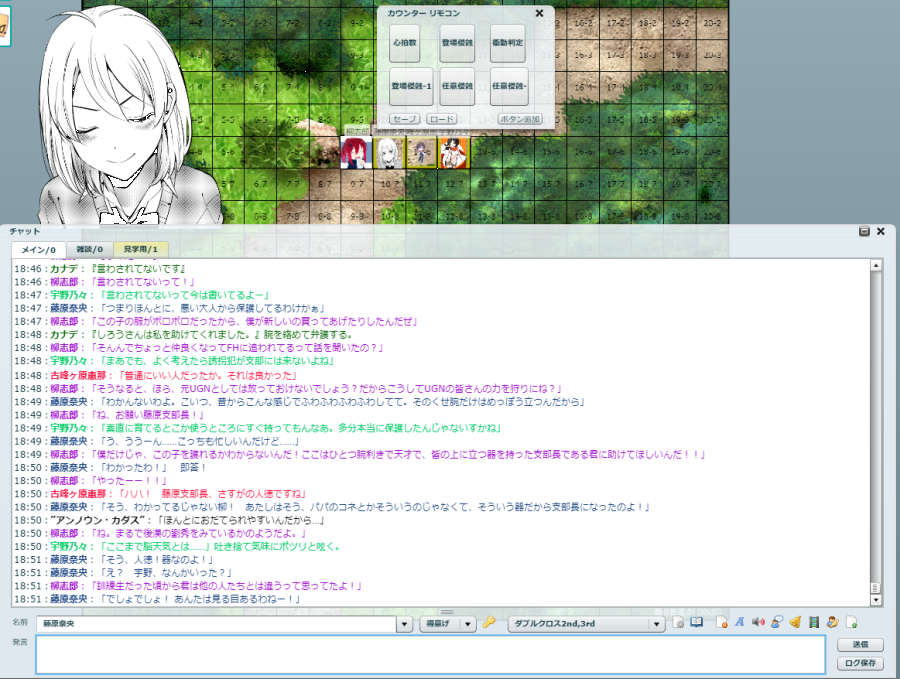Switch to the 見学用/1 chat tab

(x=141, y=249)
